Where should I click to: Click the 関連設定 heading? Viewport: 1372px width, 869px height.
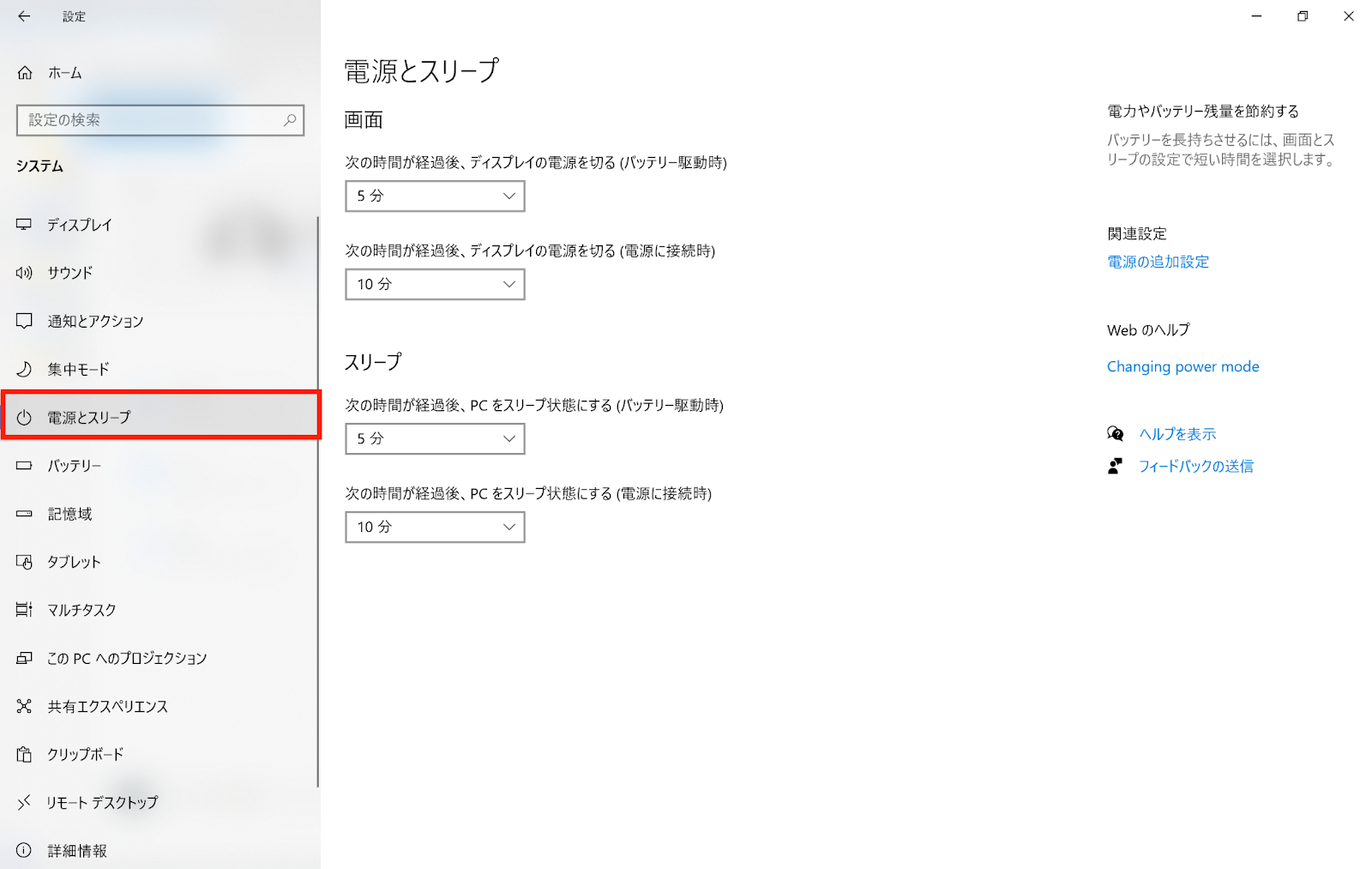(x=1137, y=233)
